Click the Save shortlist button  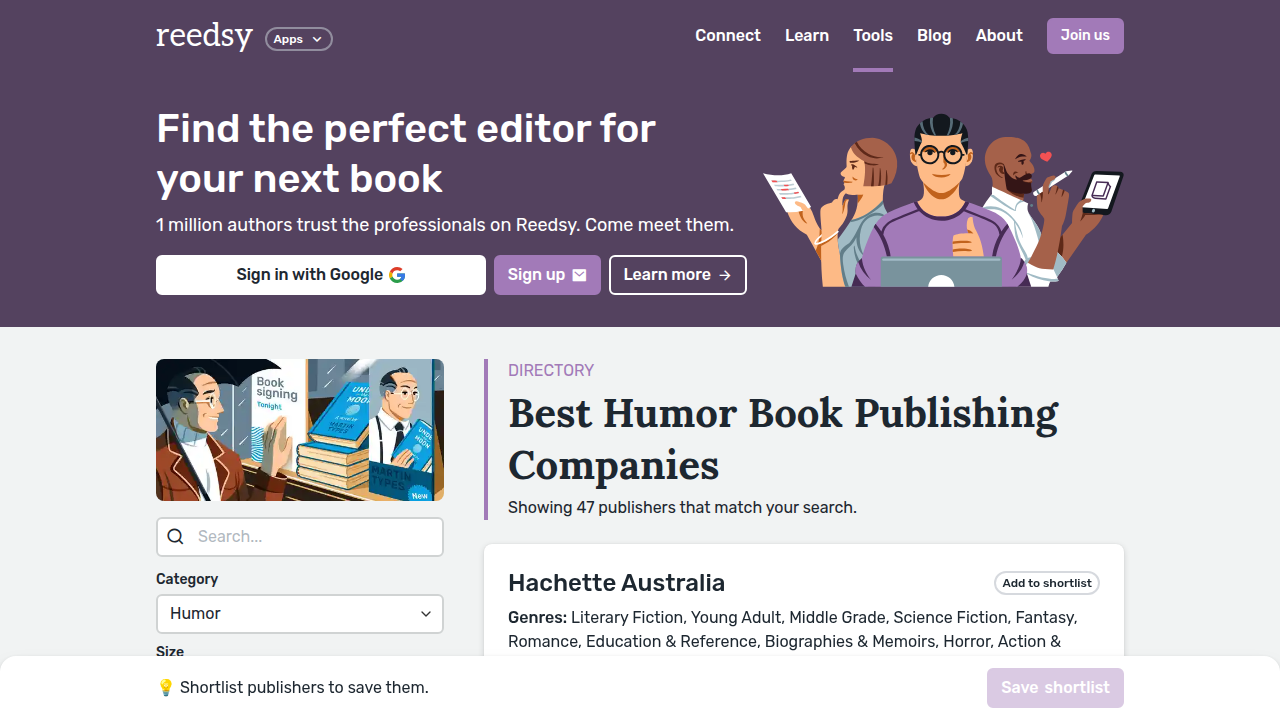pos(1055,688)
